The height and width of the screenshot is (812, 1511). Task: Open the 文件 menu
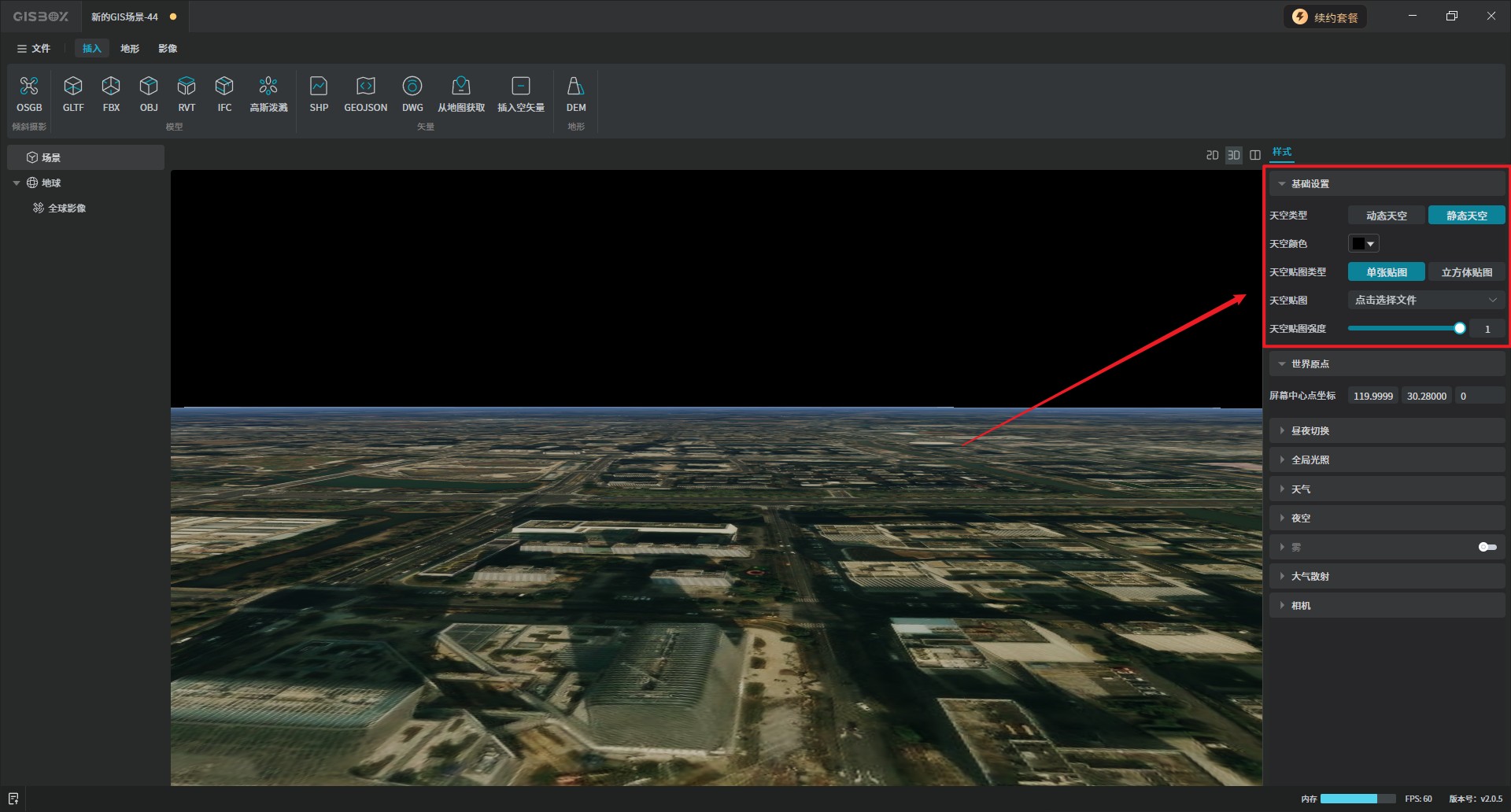[x=34, y=49]
